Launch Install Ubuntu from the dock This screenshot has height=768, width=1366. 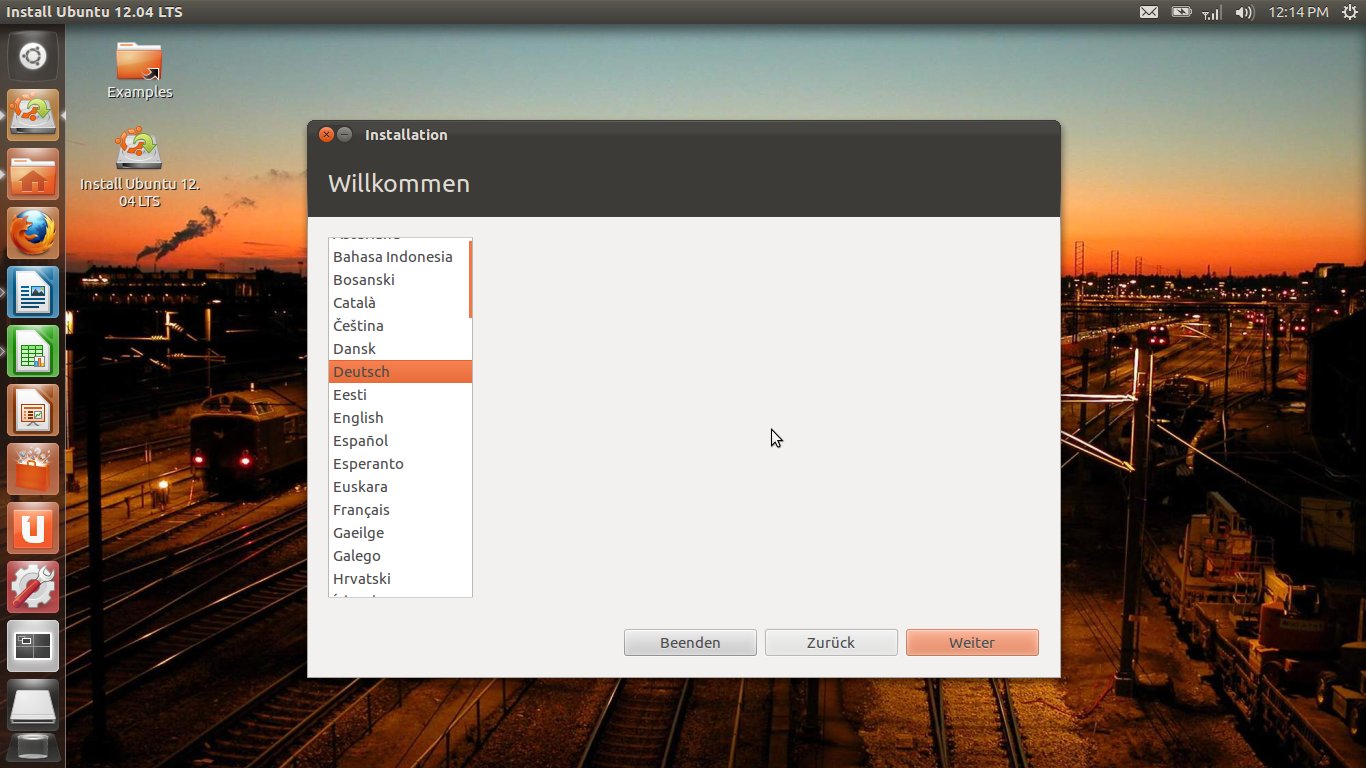[x=33, y=115]
